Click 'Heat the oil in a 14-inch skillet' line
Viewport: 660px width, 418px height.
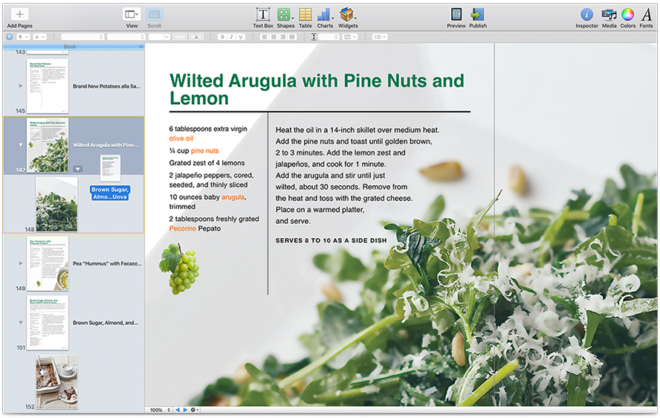click(x=357, y=130)
